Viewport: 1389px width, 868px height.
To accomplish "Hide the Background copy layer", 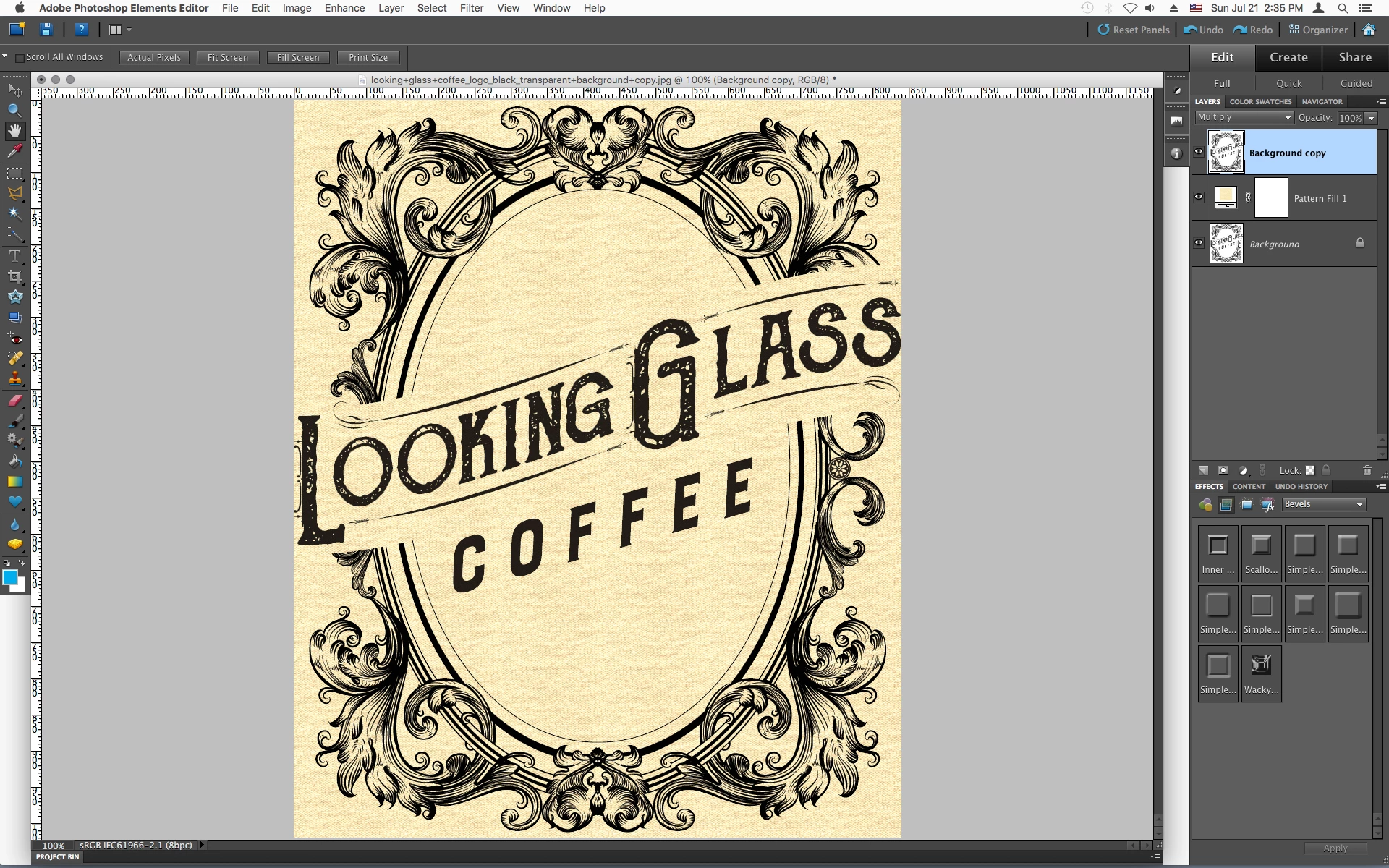I will [1199, 152].
